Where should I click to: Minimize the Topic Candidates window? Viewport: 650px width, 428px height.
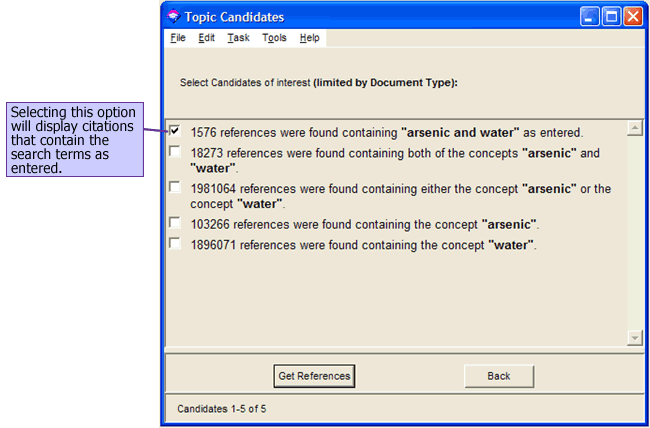pyautogui.click(x=589, y=17)
